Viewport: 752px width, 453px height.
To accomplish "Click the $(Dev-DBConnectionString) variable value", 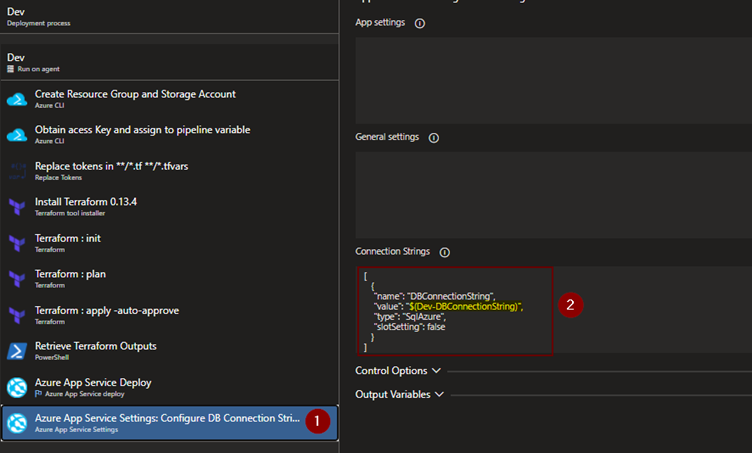I will (x=465, y=306).
